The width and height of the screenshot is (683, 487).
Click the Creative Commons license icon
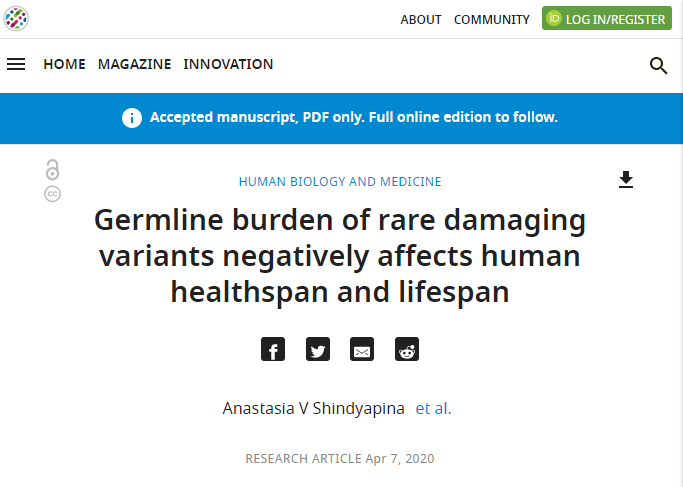pos(52,194)
